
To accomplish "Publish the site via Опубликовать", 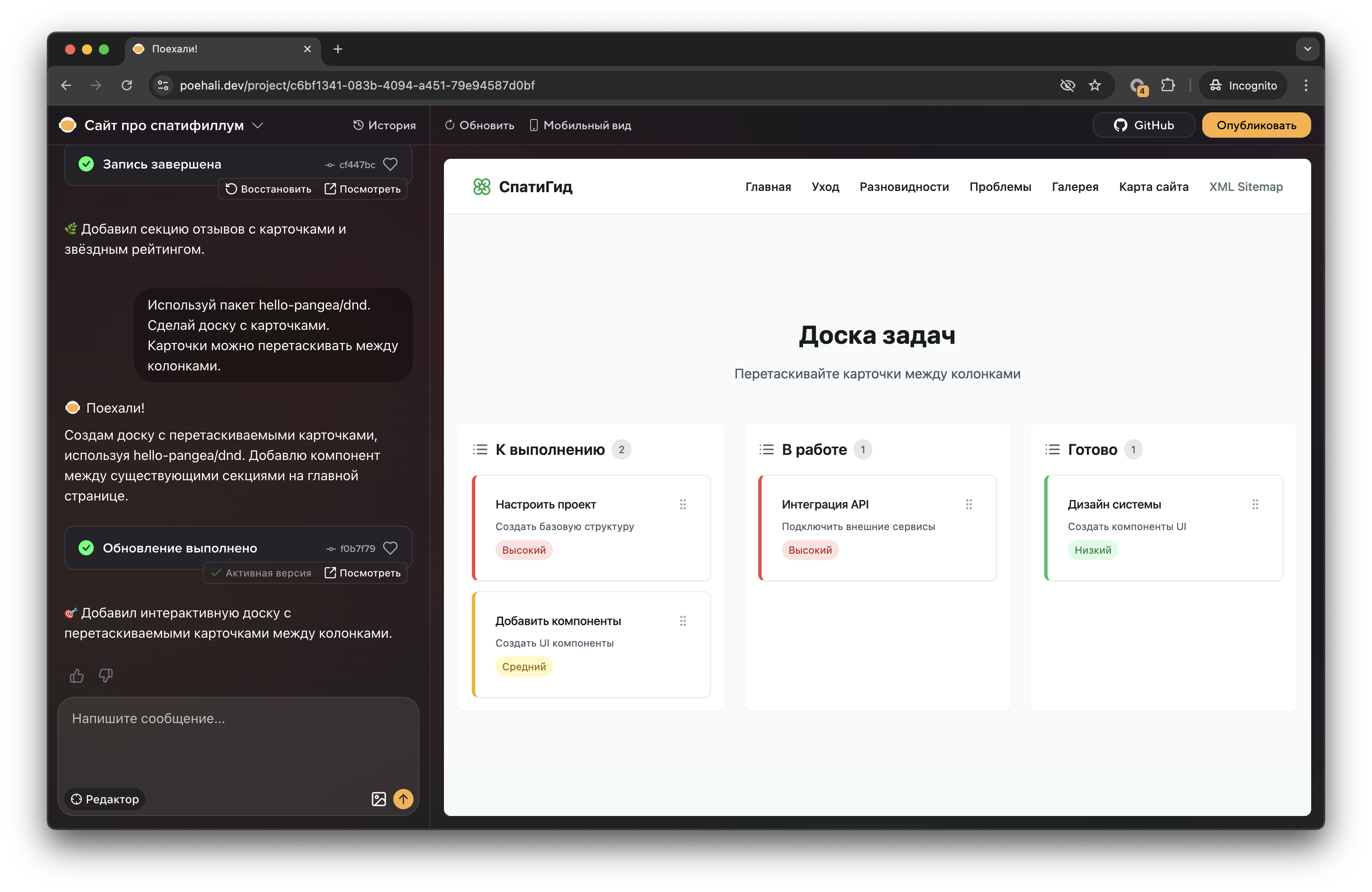I will tap(1256, 125).
